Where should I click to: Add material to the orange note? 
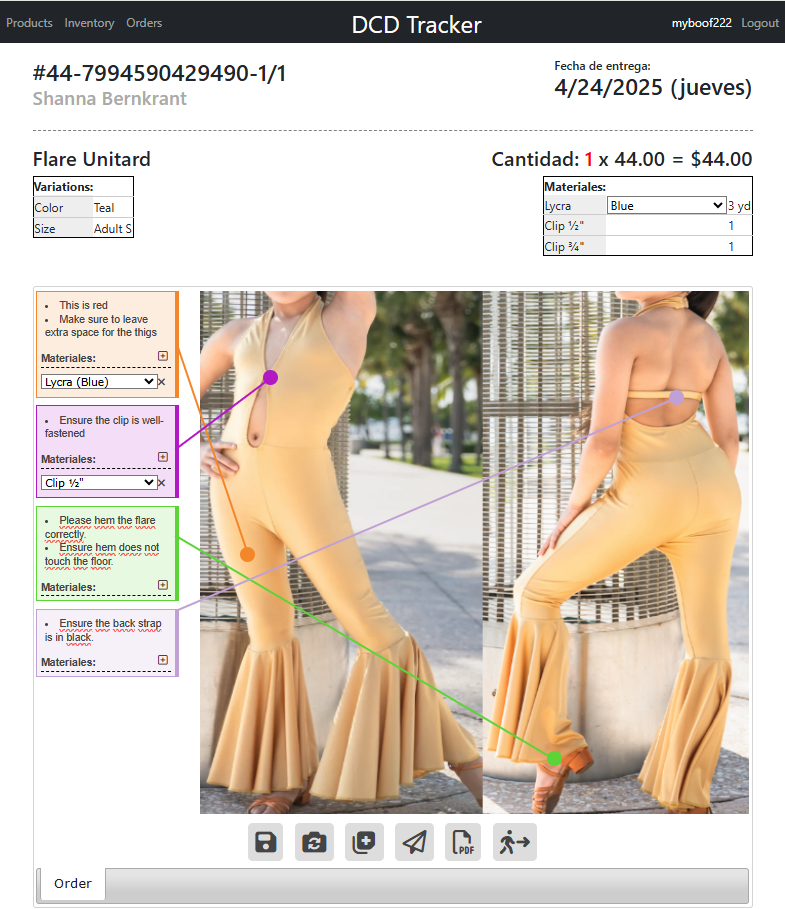coord(163,356)
